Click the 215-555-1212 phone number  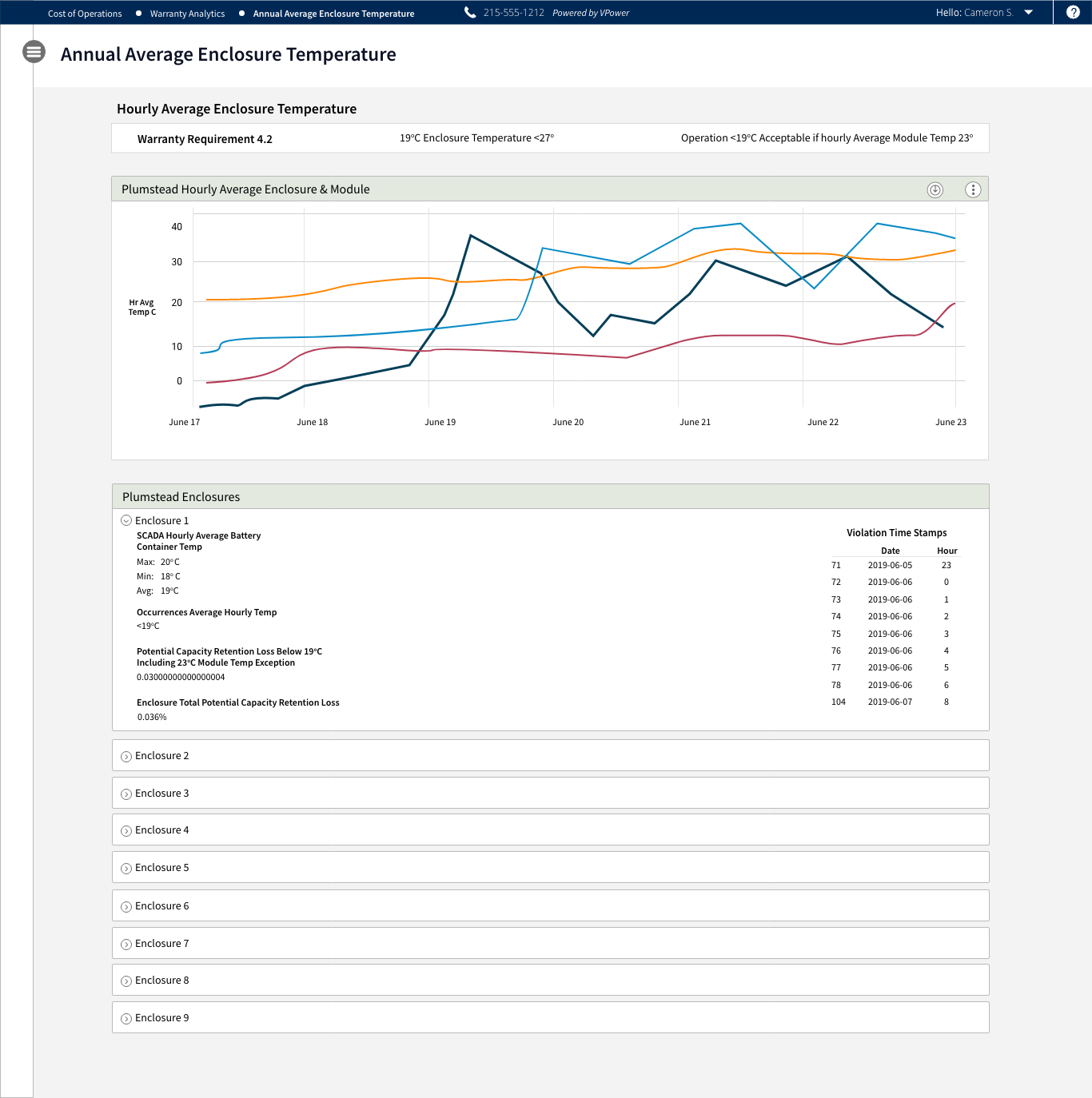(513, 13)
